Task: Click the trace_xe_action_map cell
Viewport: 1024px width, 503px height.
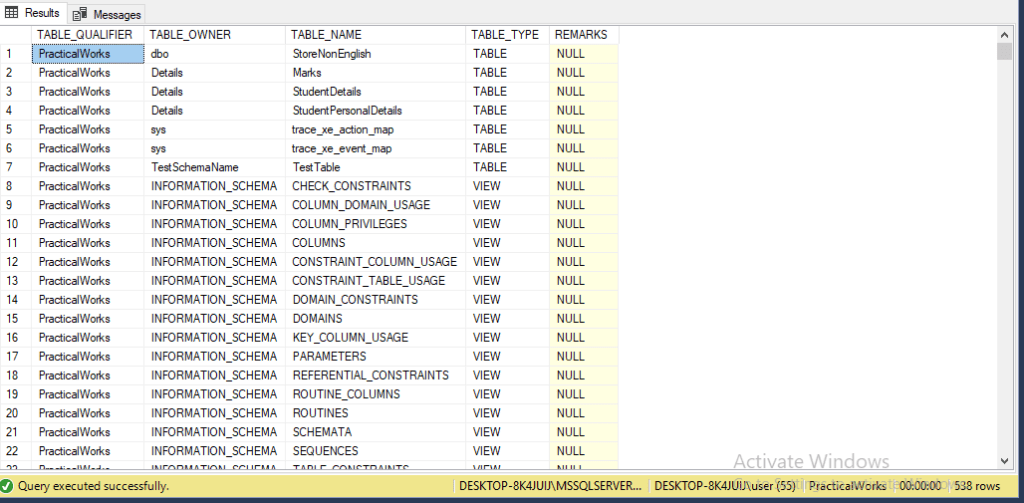Action: (342, 129)
